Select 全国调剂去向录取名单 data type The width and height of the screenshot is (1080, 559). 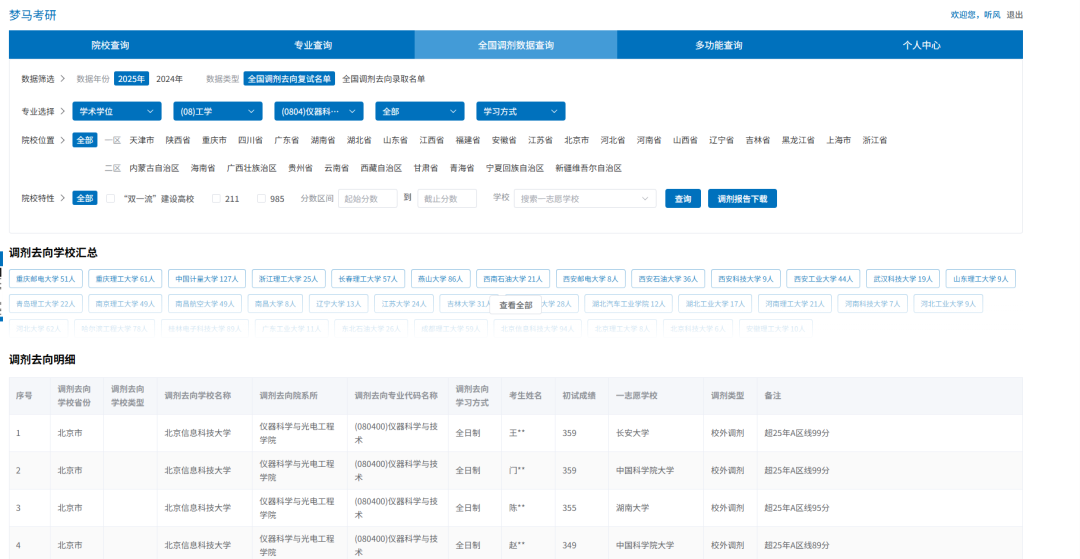coord(383,79)
